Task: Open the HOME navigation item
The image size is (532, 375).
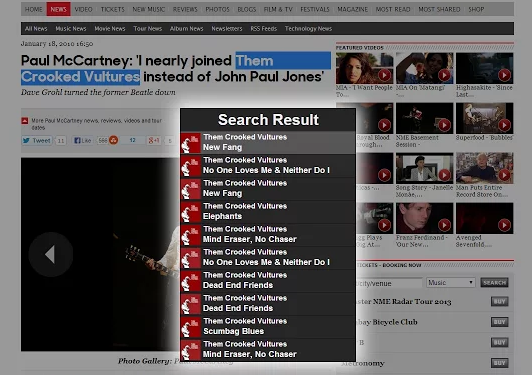Action: [34, 9]
